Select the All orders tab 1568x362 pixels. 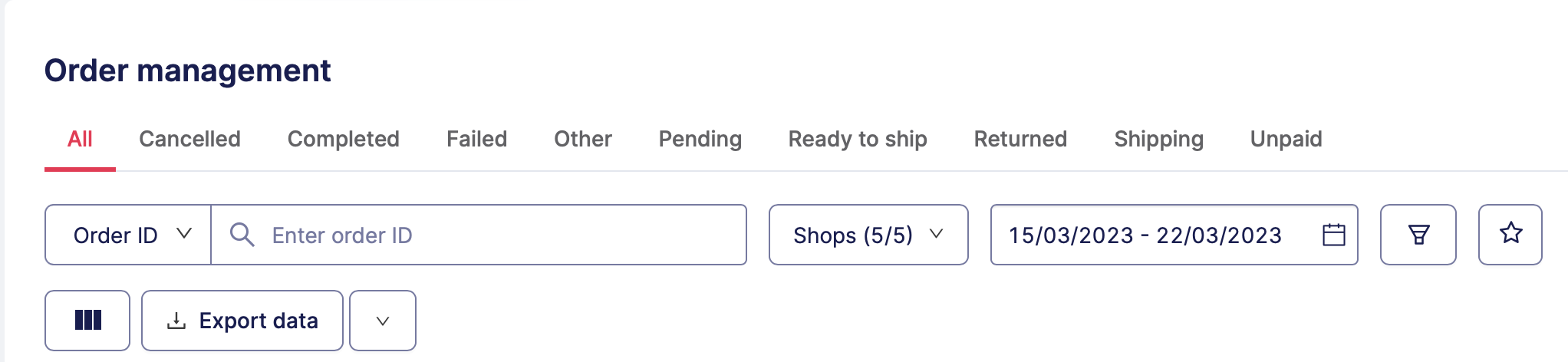tap(80, 139)
